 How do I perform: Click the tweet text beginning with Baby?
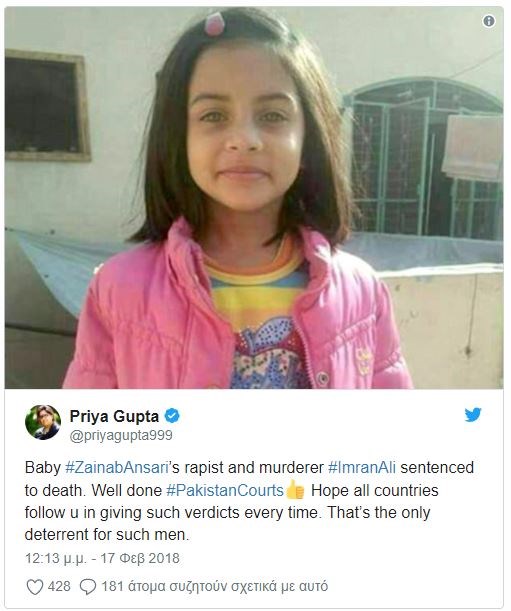[249, 501]
